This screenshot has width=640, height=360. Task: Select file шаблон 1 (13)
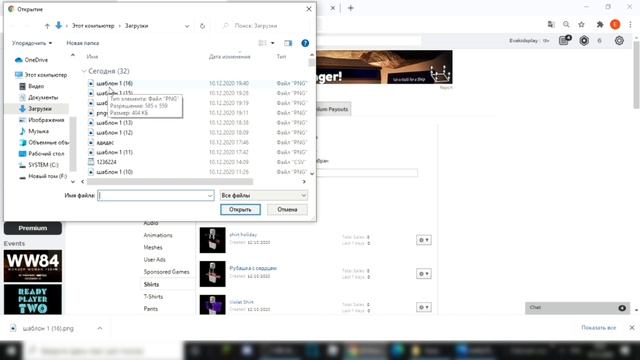click(114, 122)
